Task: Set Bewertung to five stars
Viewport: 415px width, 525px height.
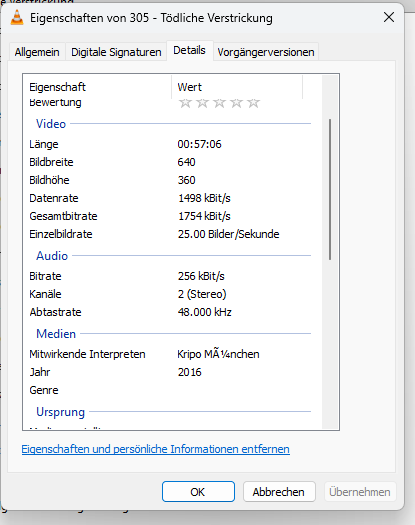Action: point(254,103)
